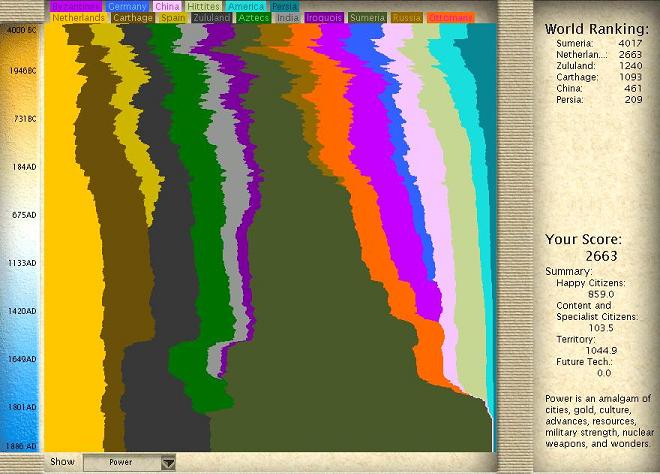Click the Show dropdown arrow button
The height and width of the screenshot is (474, 660).
coord(167,462)
